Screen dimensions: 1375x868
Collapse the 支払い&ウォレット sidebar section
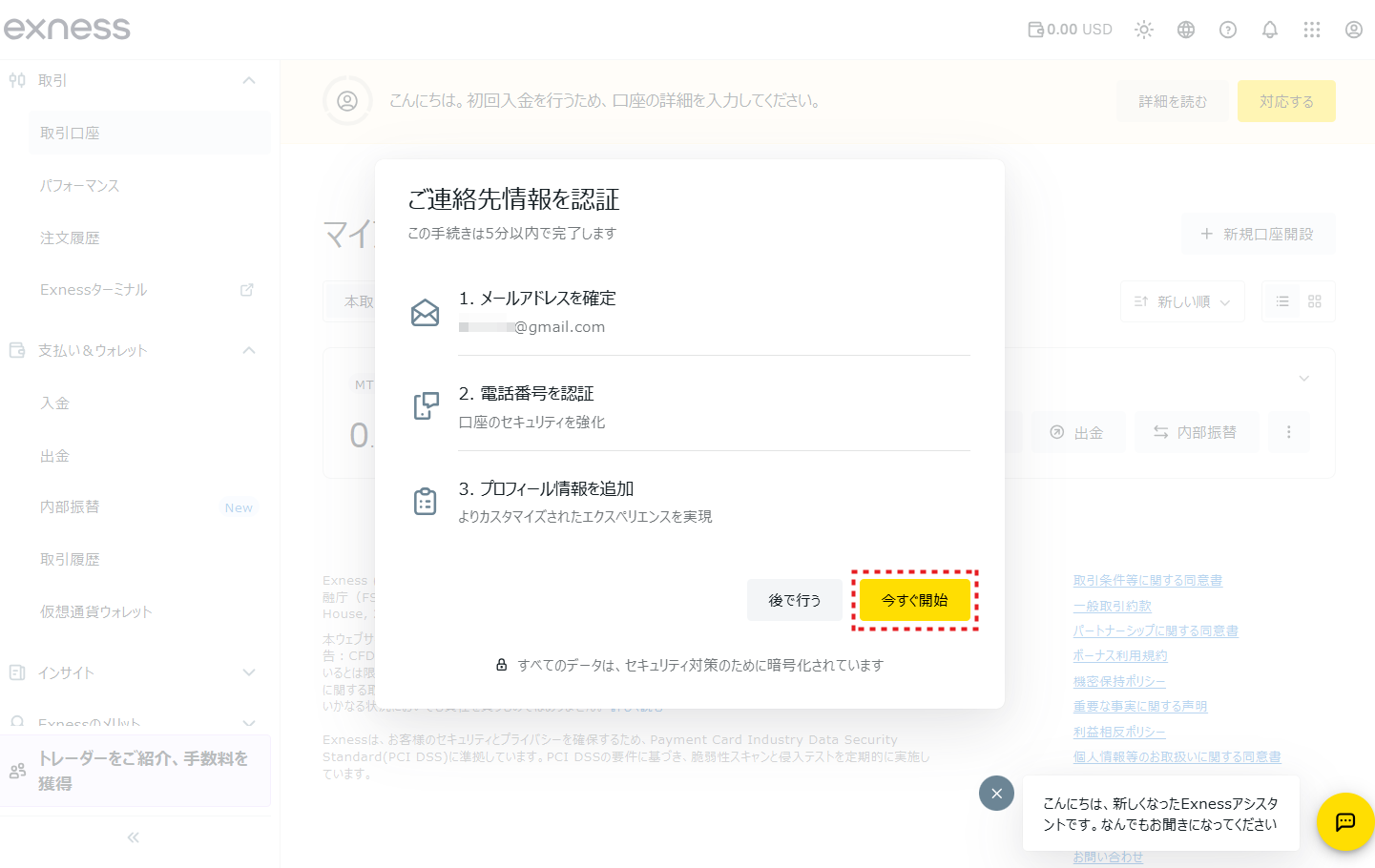pos(249,350)
